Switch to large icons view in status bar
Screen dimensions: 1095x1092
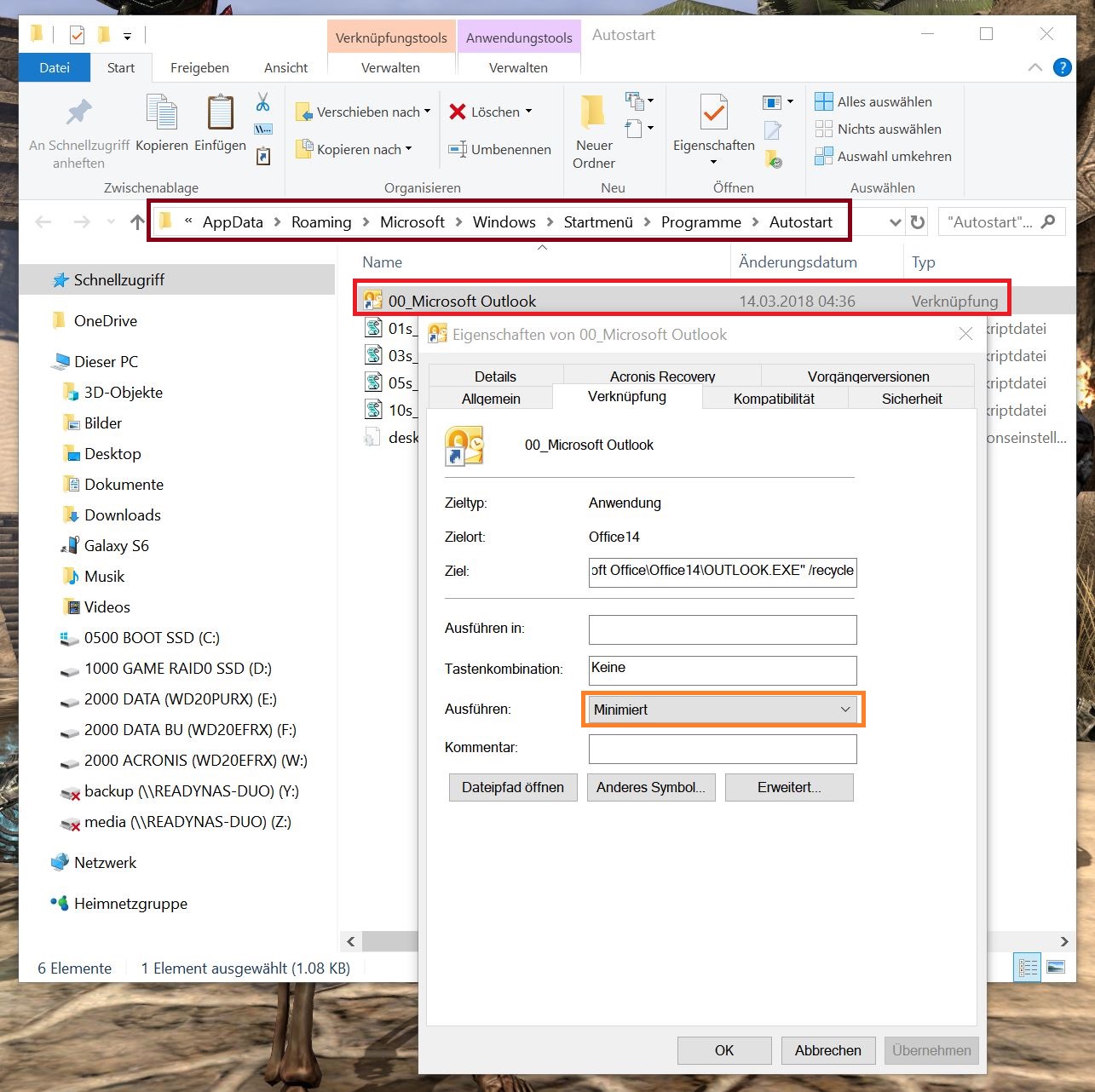(x=1056, y=967)
